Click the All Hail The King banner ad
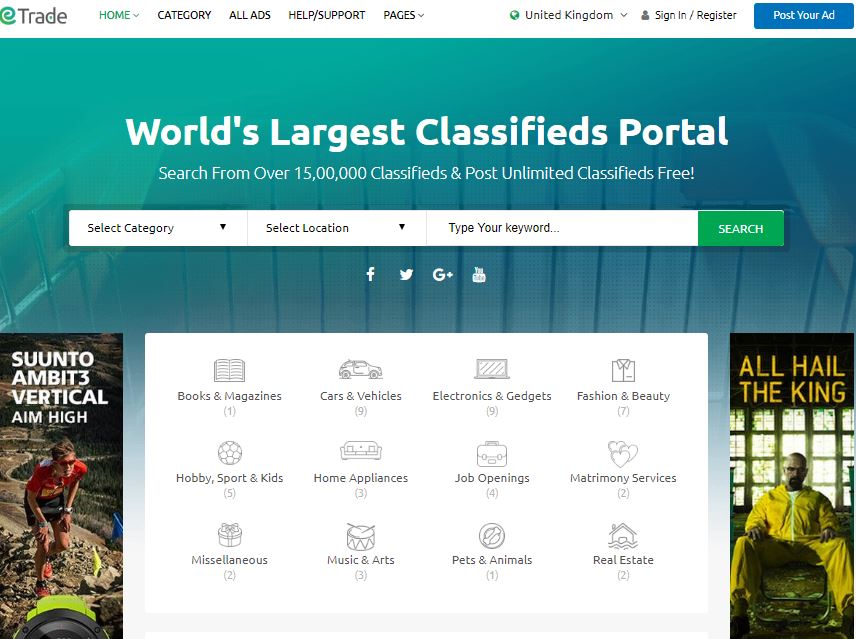This screenshot has width=856, height=639. tap(792, 486)
